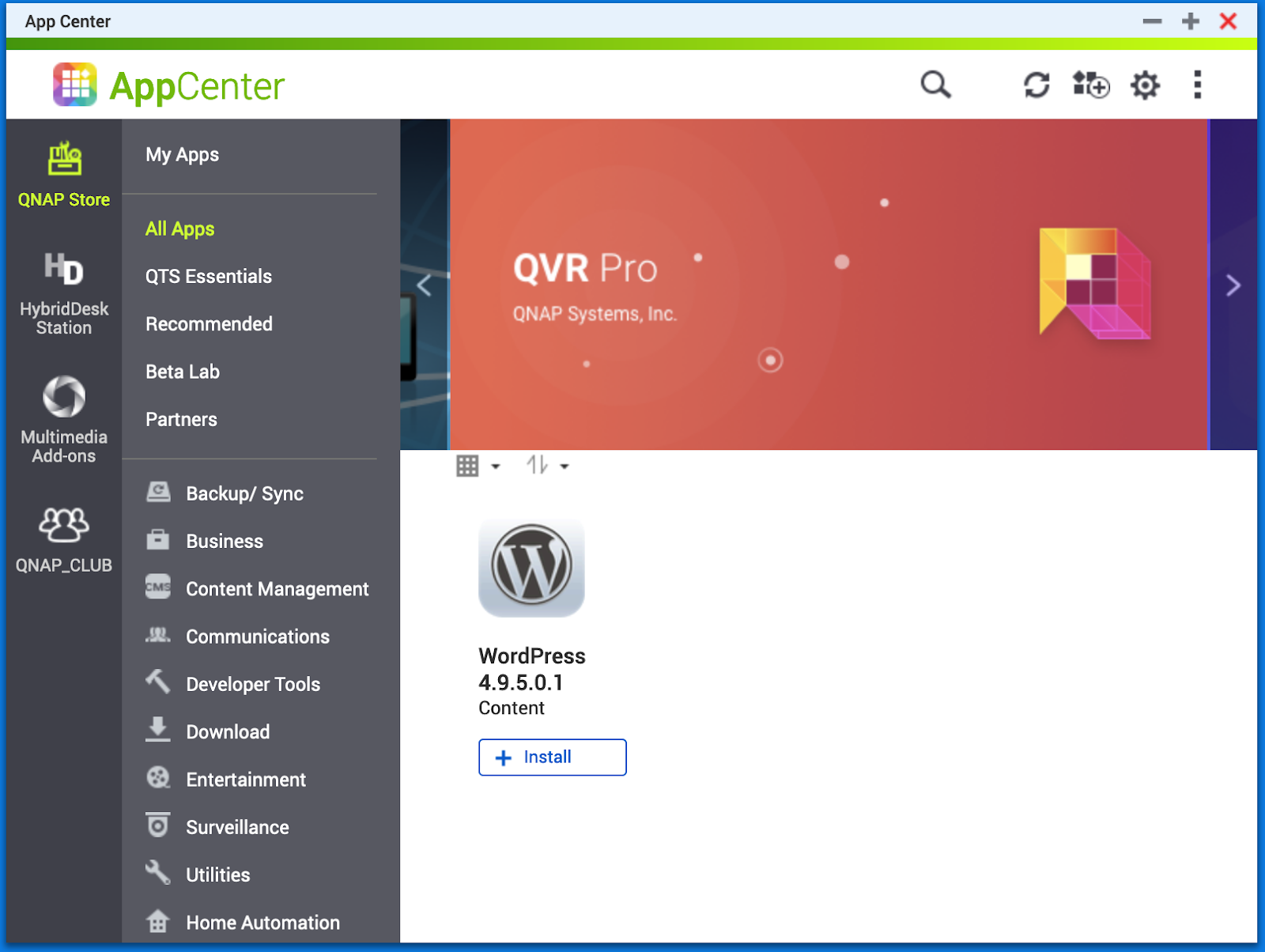Open Multimedia Add-ons in the sidebar
Screen dimensions: 1265x952
(64, 419)
